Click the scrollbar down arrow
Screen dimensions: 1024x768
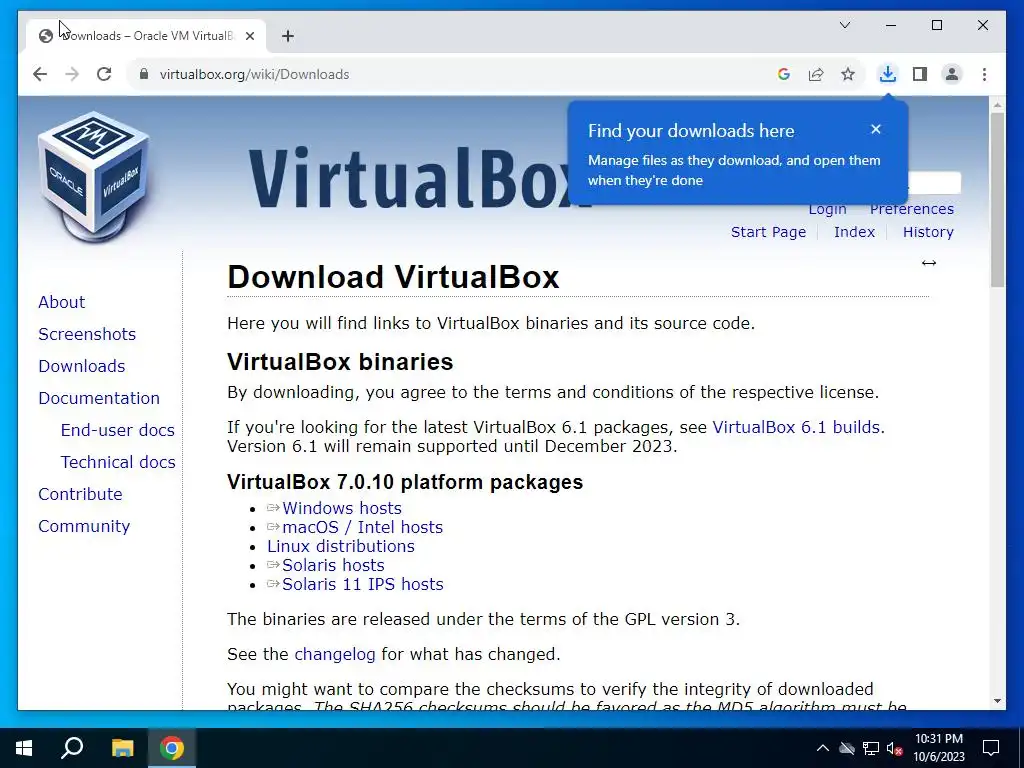(x=997, y=701)
